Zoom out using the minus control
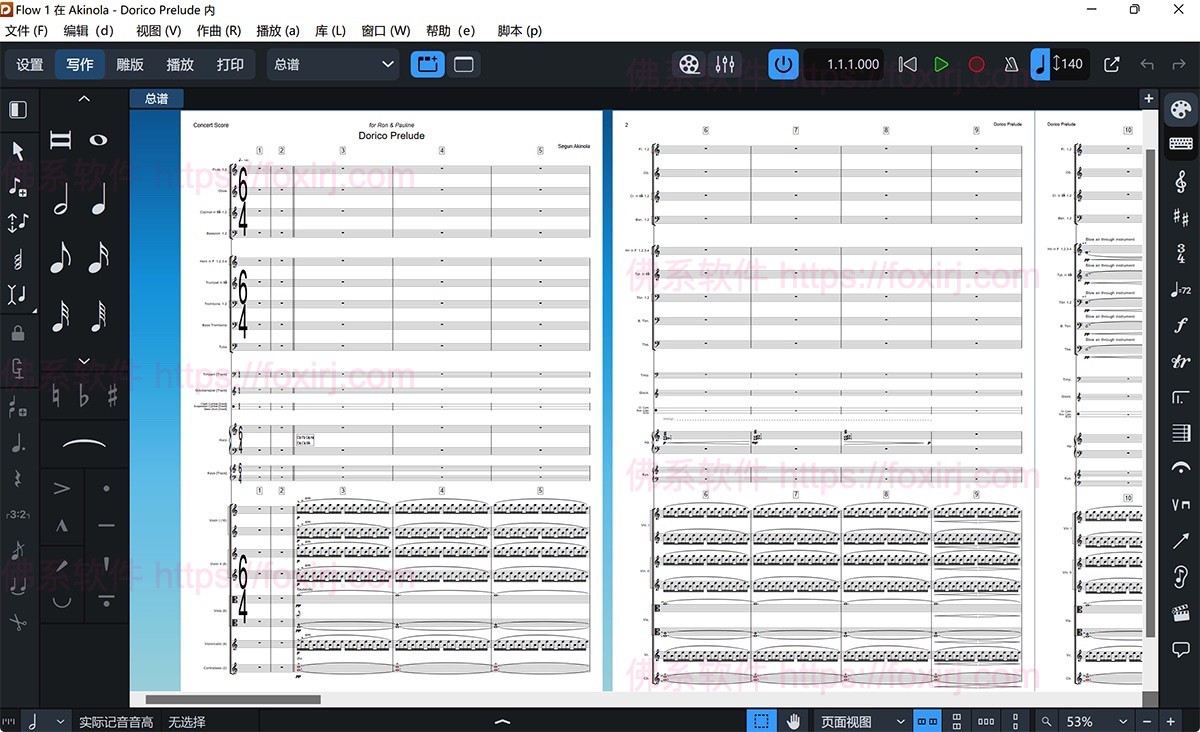 coord(1147,720)
